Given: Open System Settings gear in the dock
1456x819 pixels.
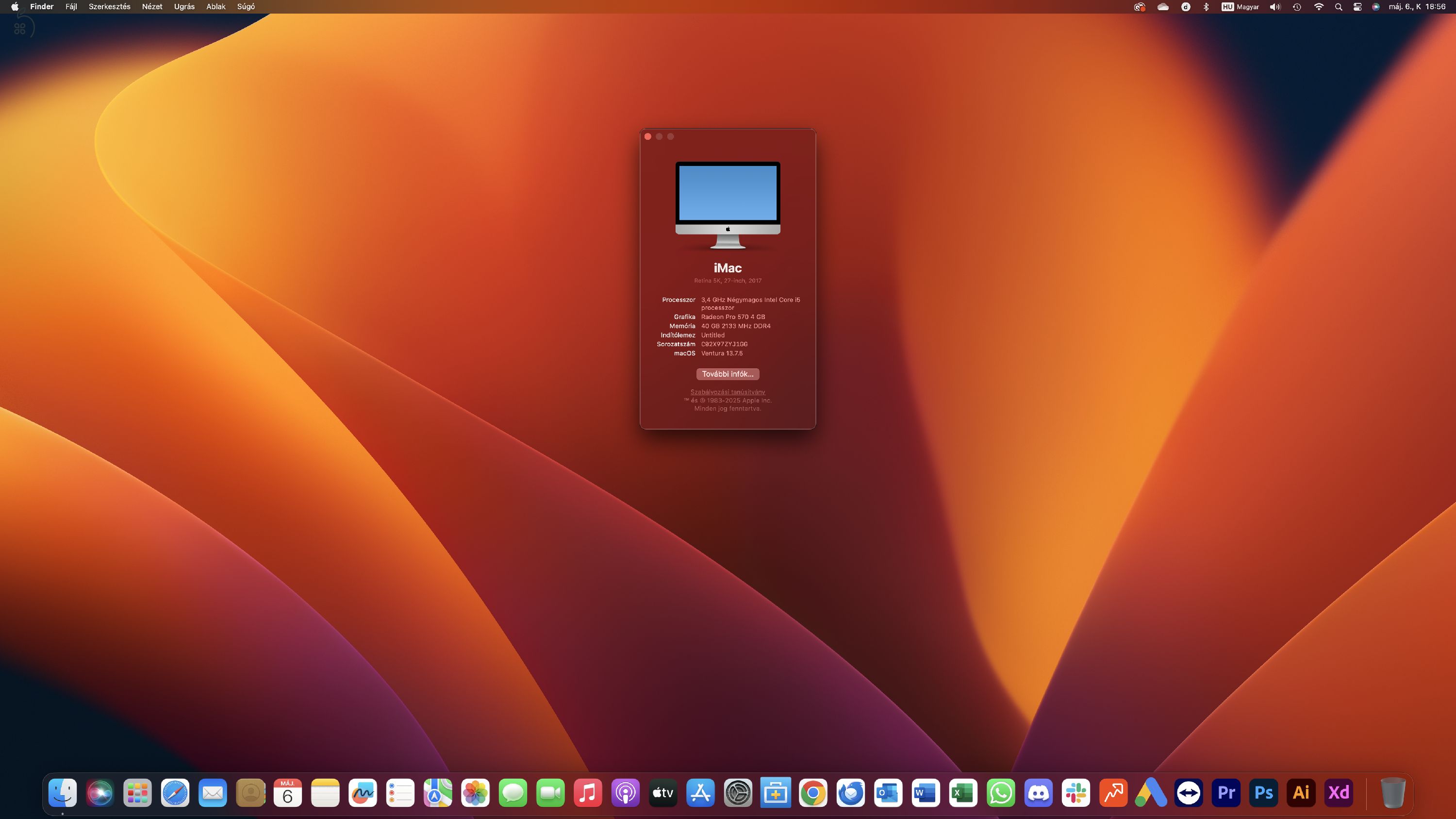Looking at the screenshot, I should [738, 792].
